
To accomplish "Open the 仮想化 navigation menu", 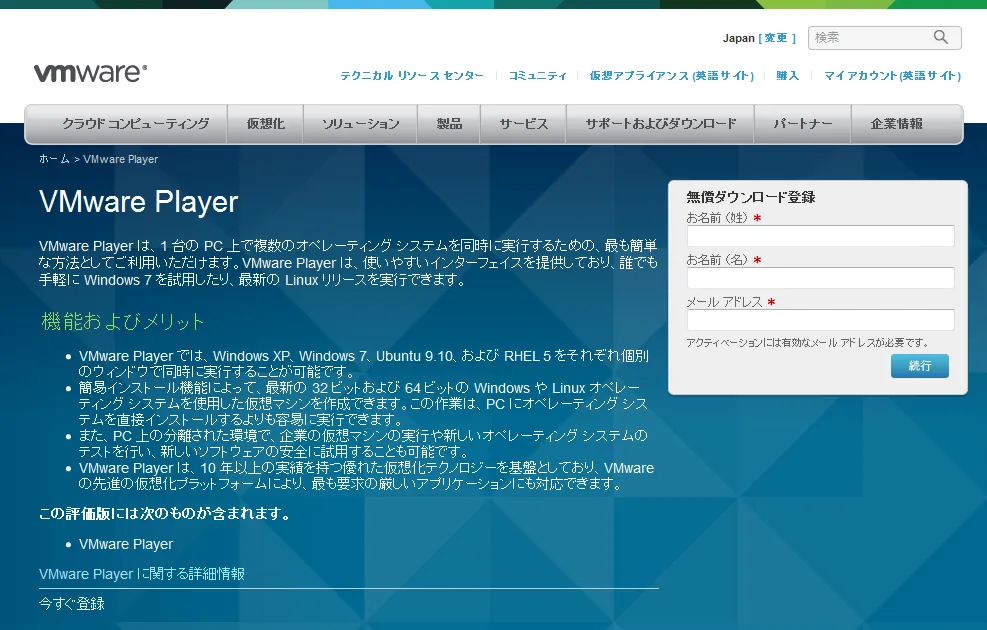I will pos(264,124).
